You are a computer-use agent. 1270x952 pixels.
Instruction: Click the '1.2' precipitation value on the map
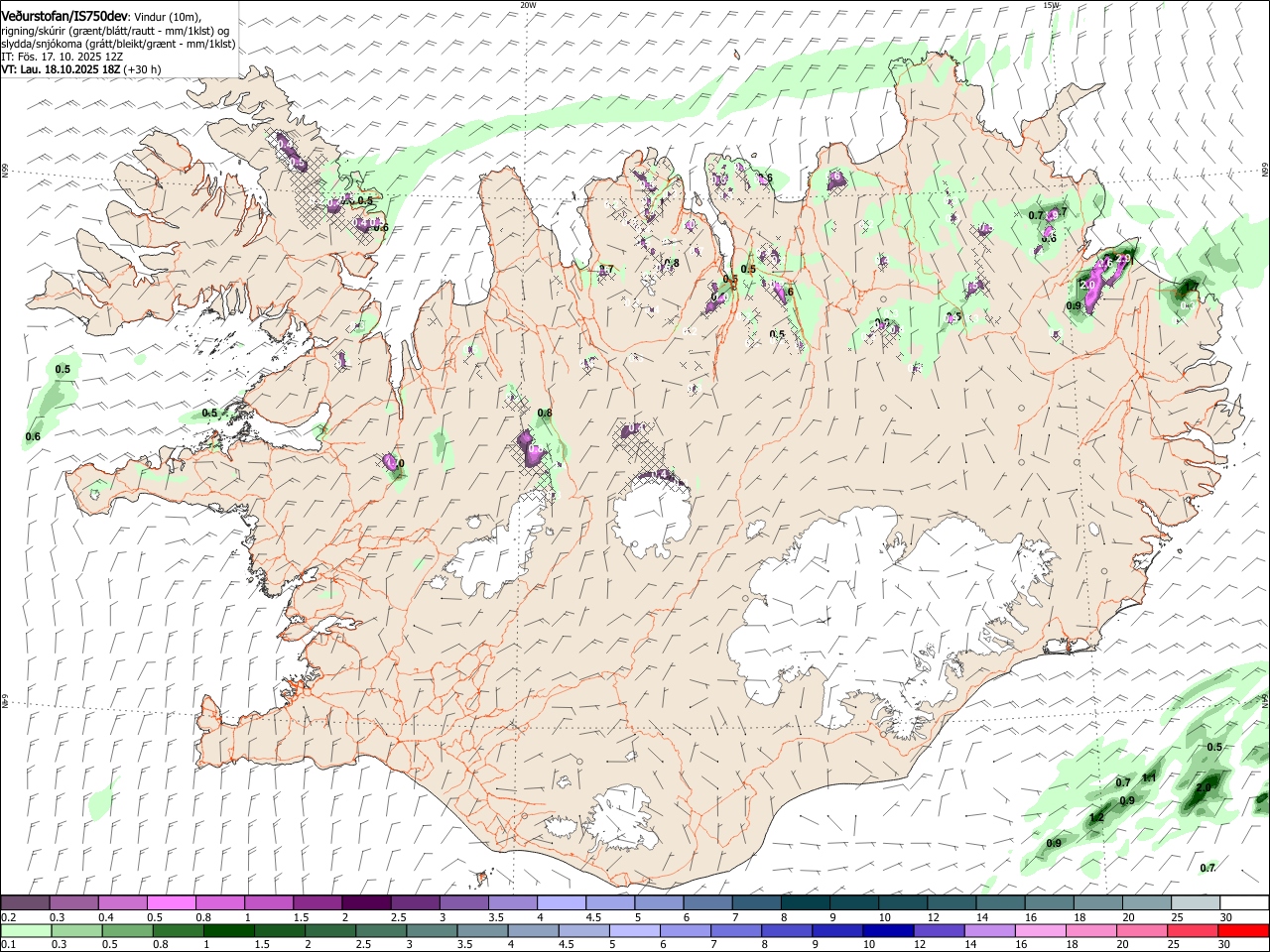(x=1096, y=818)
